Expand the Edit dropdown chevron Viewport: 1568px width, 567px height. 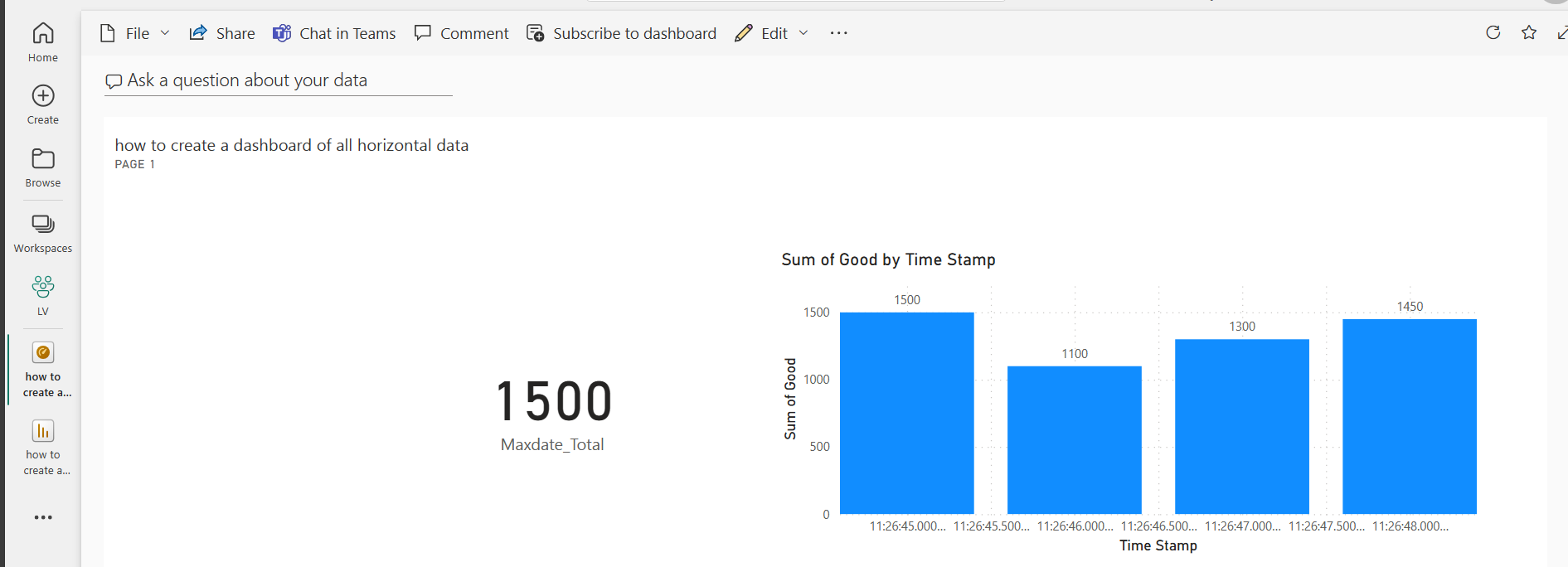click(x=803, y=33)
